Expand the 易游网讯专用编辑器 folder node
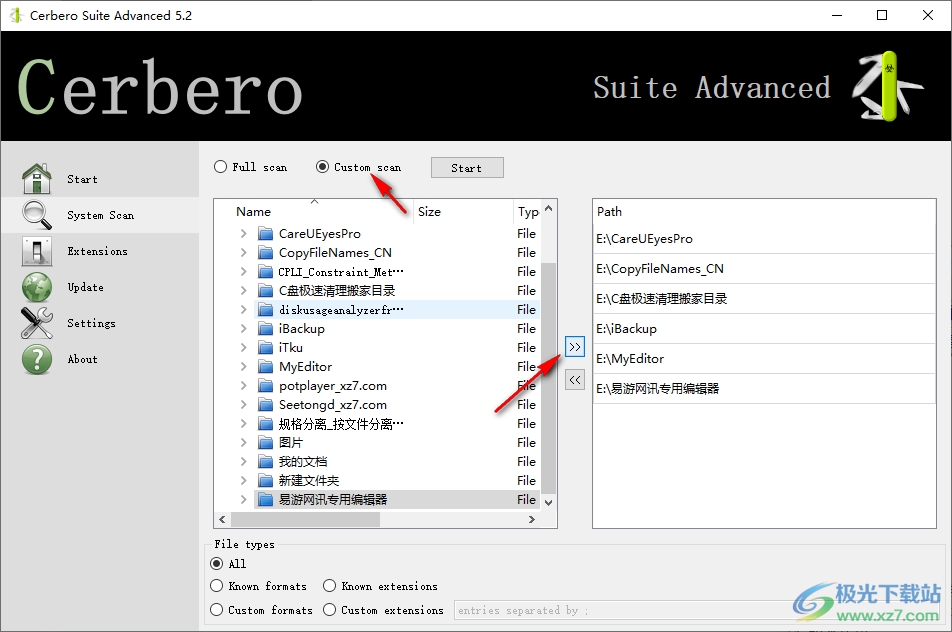 [x=243, y=500]
